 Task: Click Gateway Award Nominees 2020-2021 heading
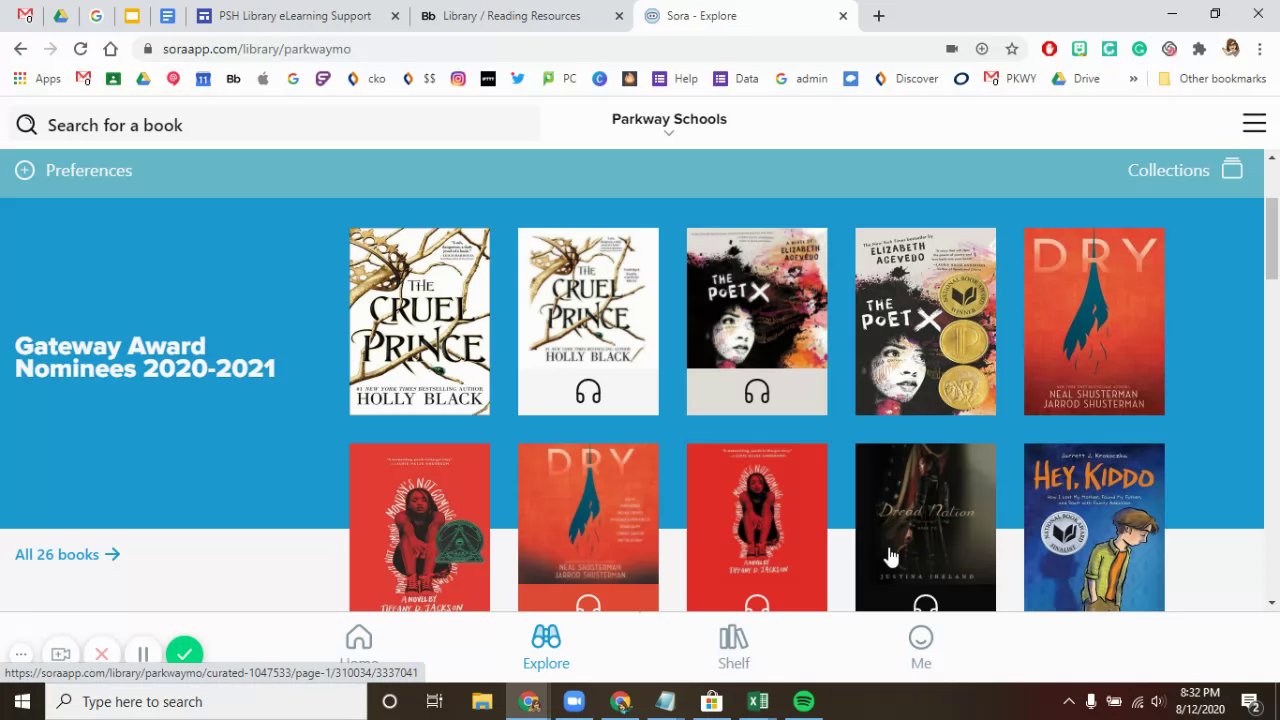145,357
